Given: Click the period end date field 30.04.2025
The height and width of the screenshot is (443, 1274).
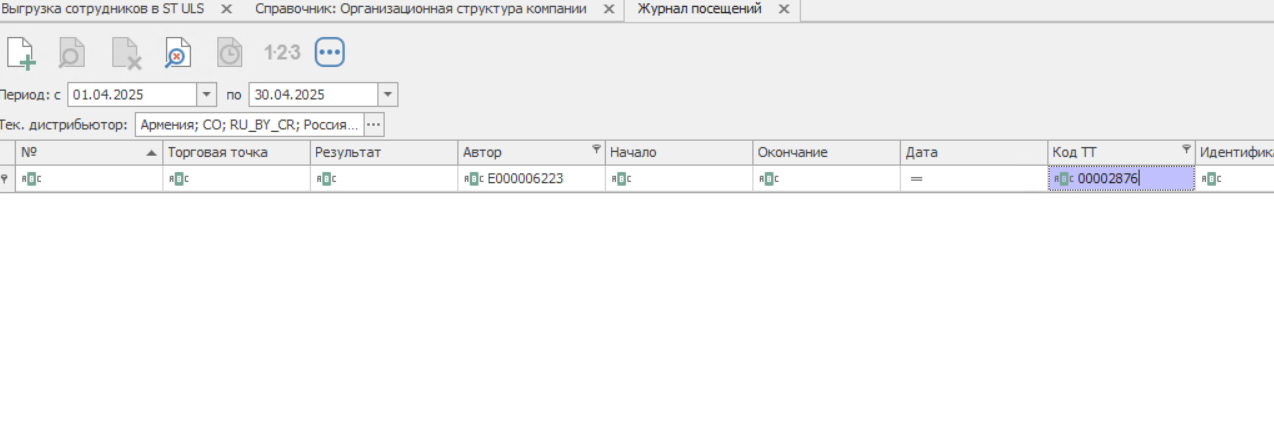Looking at the screenshot, I should [x=313, y=95].
